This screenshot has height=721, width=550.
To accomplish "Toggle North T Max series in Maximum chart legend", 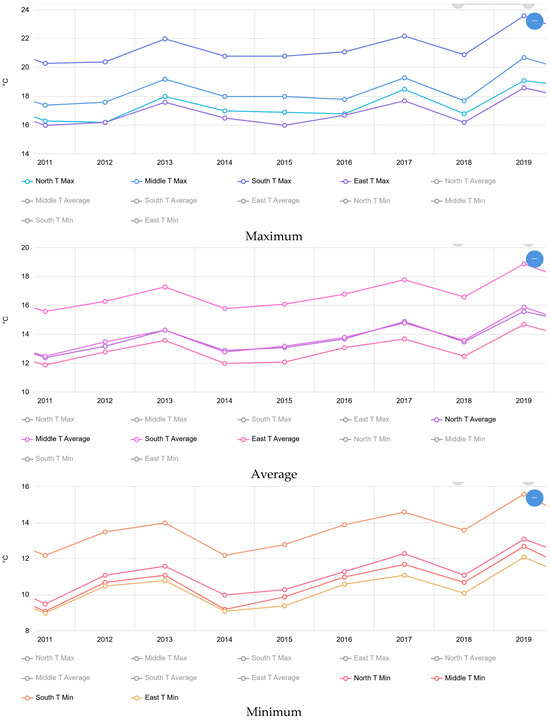I will click(48, 181).
